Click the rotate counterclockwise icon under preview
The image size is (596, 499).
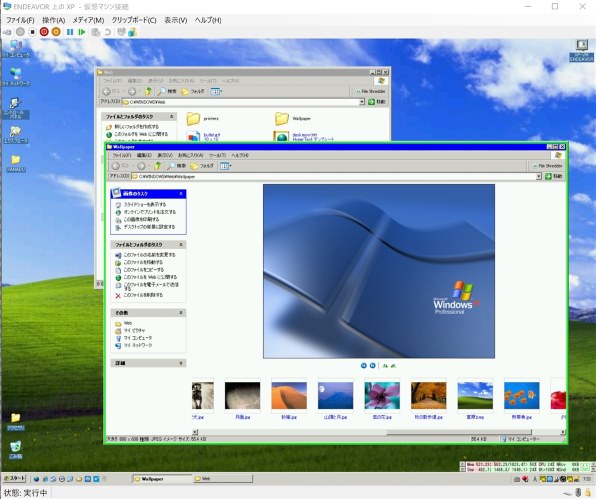point(393,366)
